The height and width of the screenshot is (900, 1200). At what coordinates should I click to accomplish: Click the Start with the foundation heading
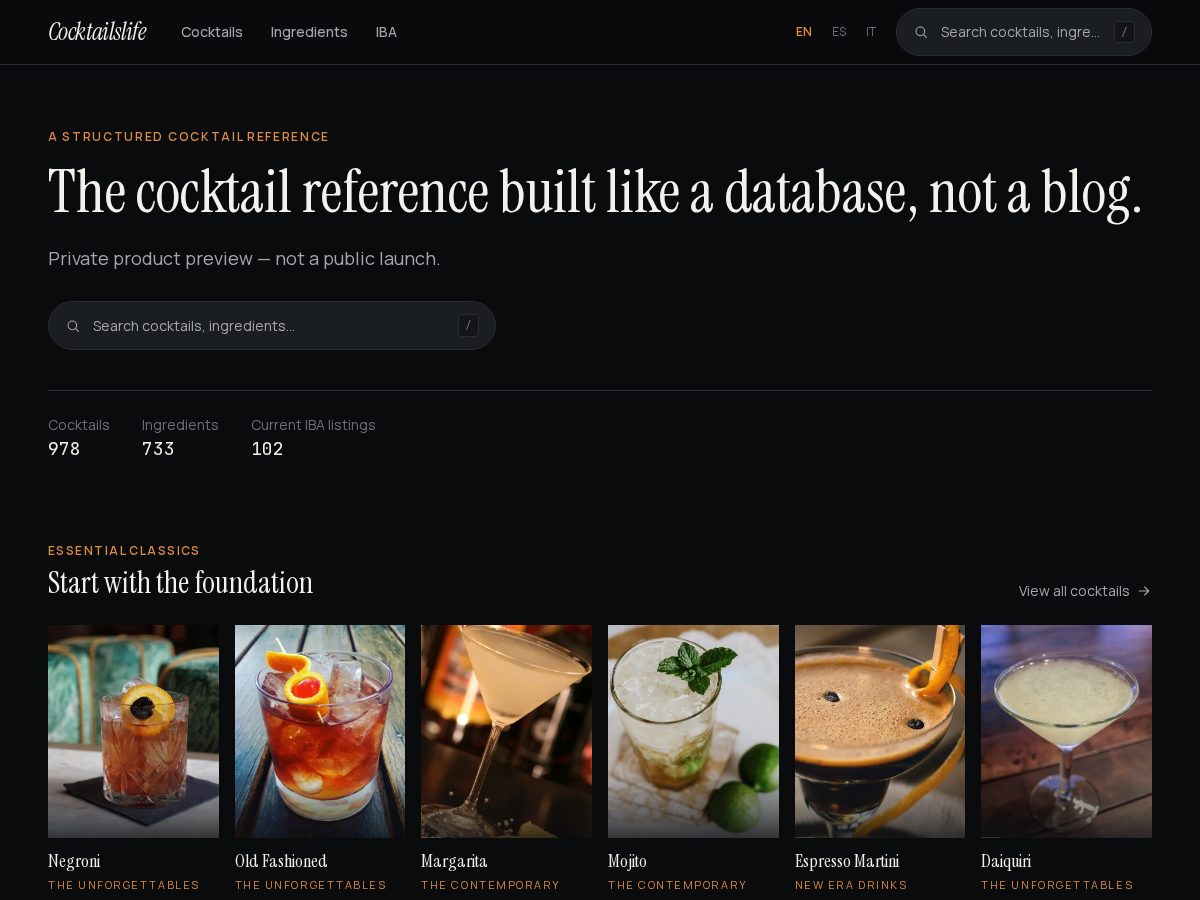(180, 582)
